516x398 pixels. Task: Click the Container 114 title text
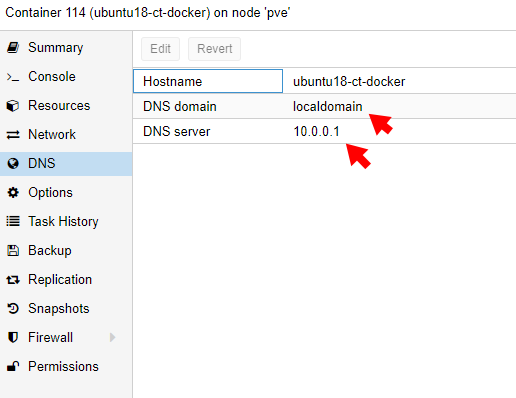pos(148,13)
